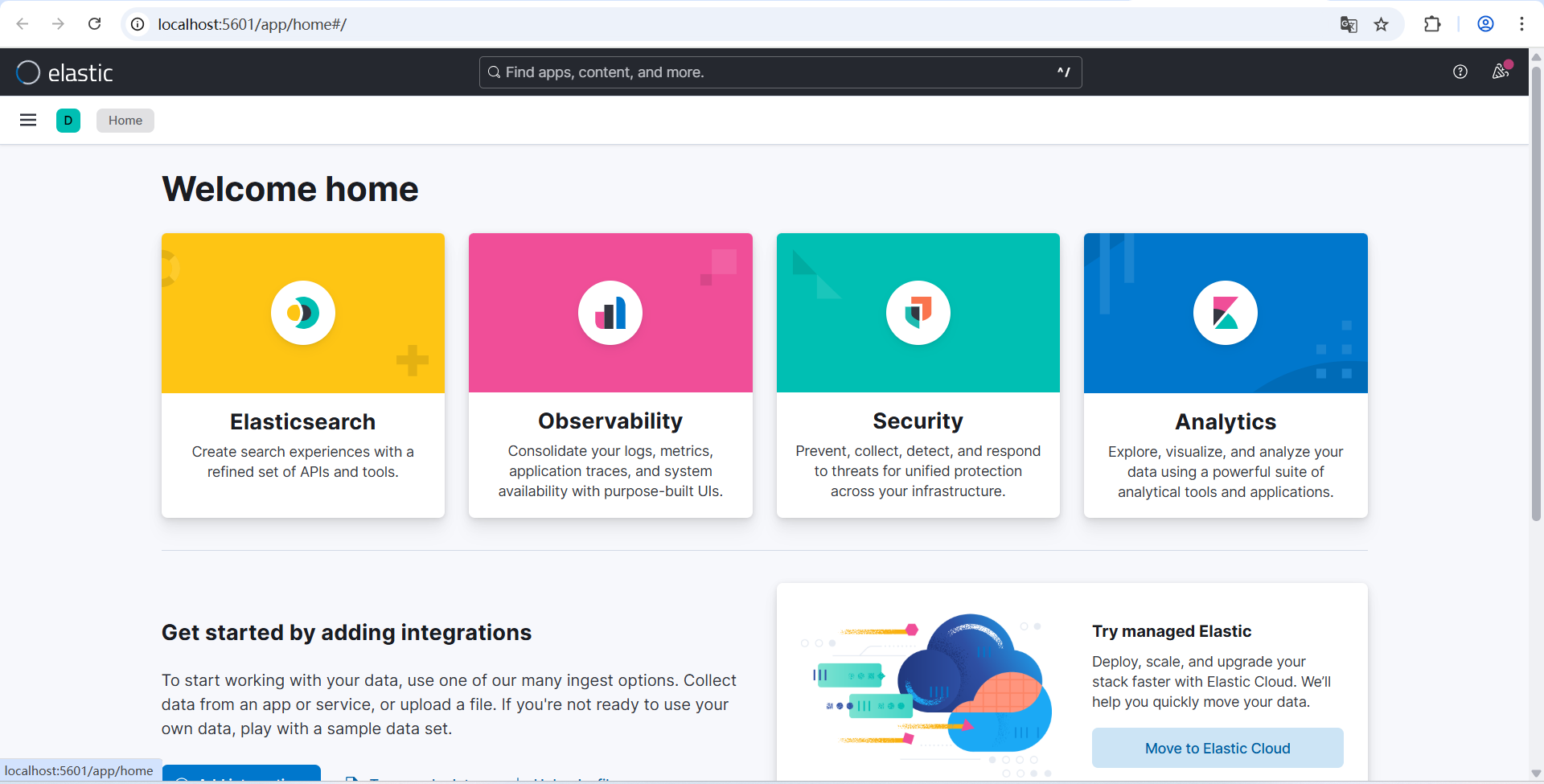Screen dimensions: 1544x784
Task: Reload the current page
Action: 94,24
